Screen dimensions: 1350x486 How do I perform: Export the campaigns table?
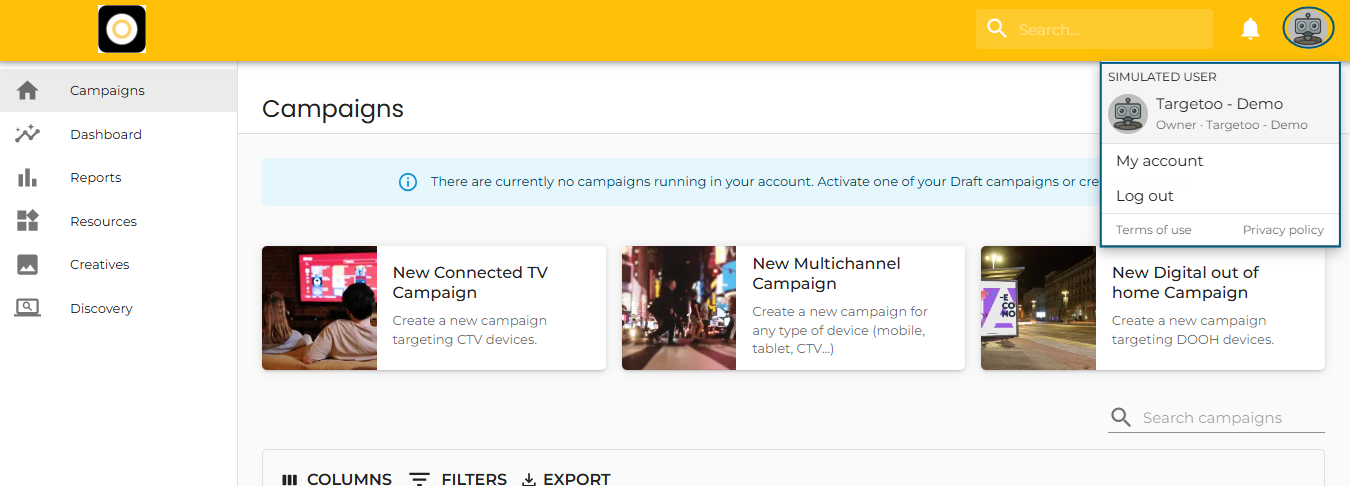[x=566, y=479]
